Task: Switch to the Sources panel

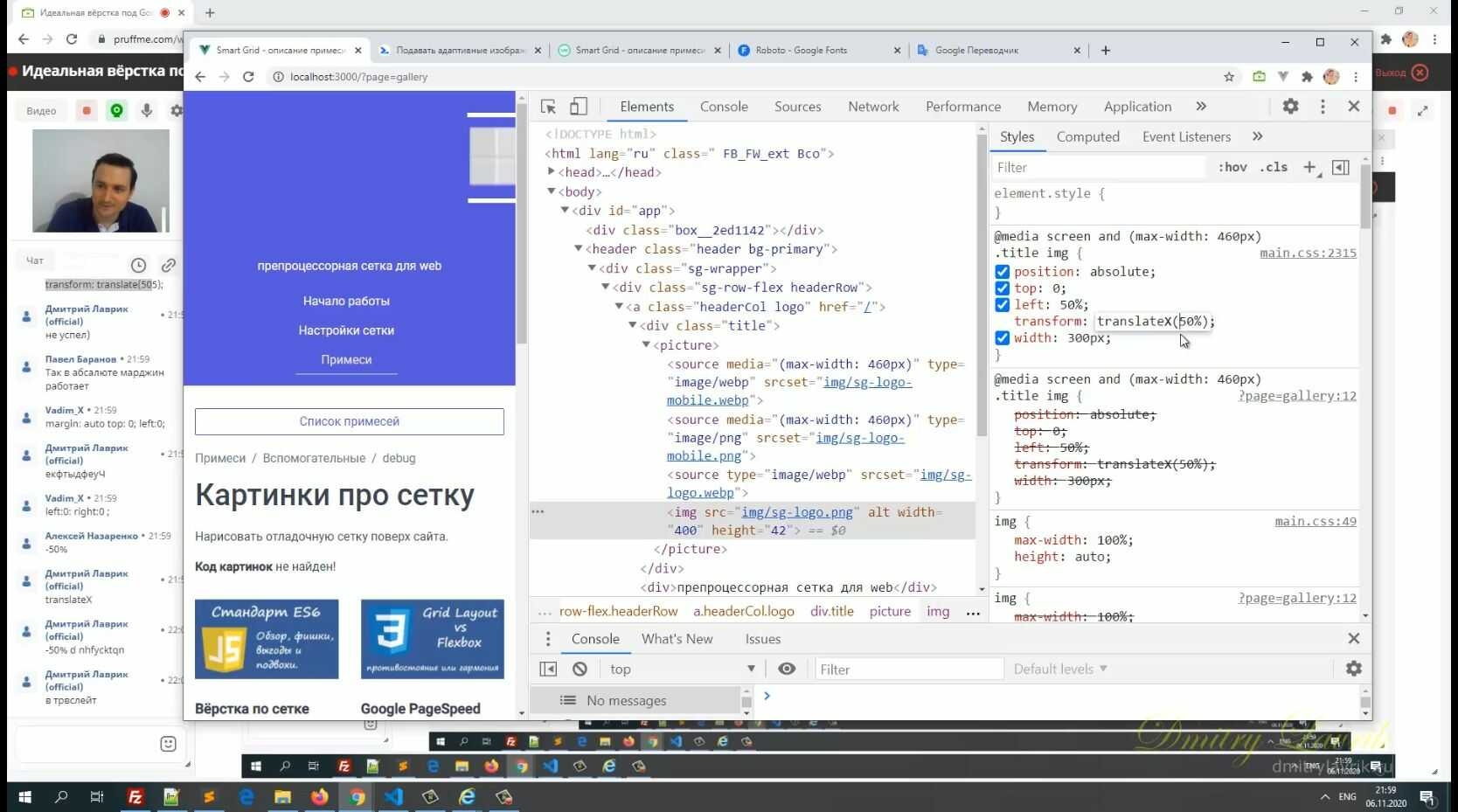Action: click(797, 107)
